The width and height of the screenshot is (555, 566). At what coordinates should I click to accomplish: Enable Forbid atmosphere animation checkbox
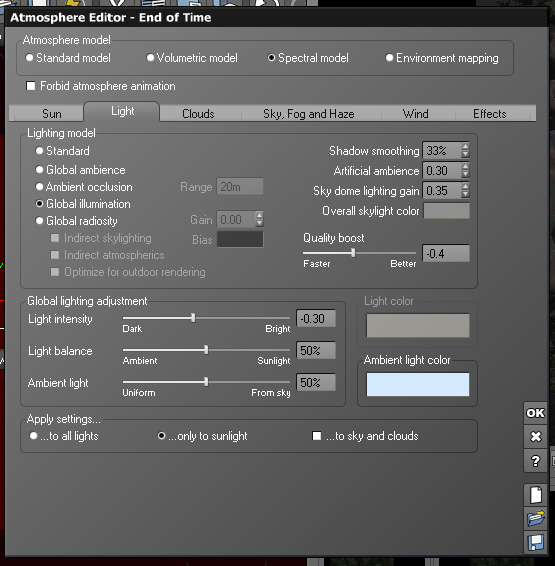click(31, 86)
